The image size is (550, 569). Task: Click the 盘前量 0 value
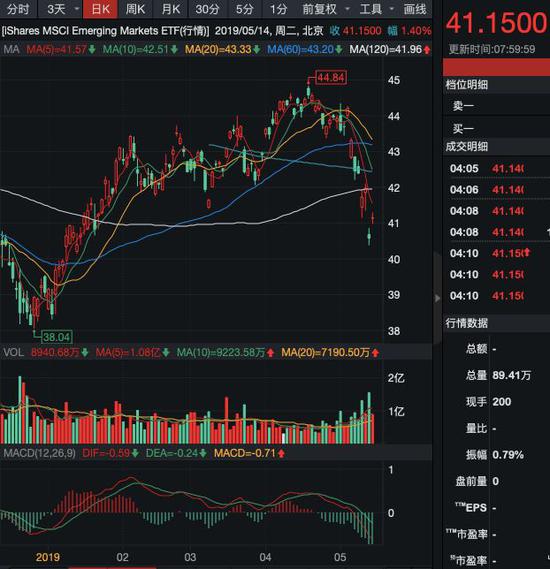[496, 481]
